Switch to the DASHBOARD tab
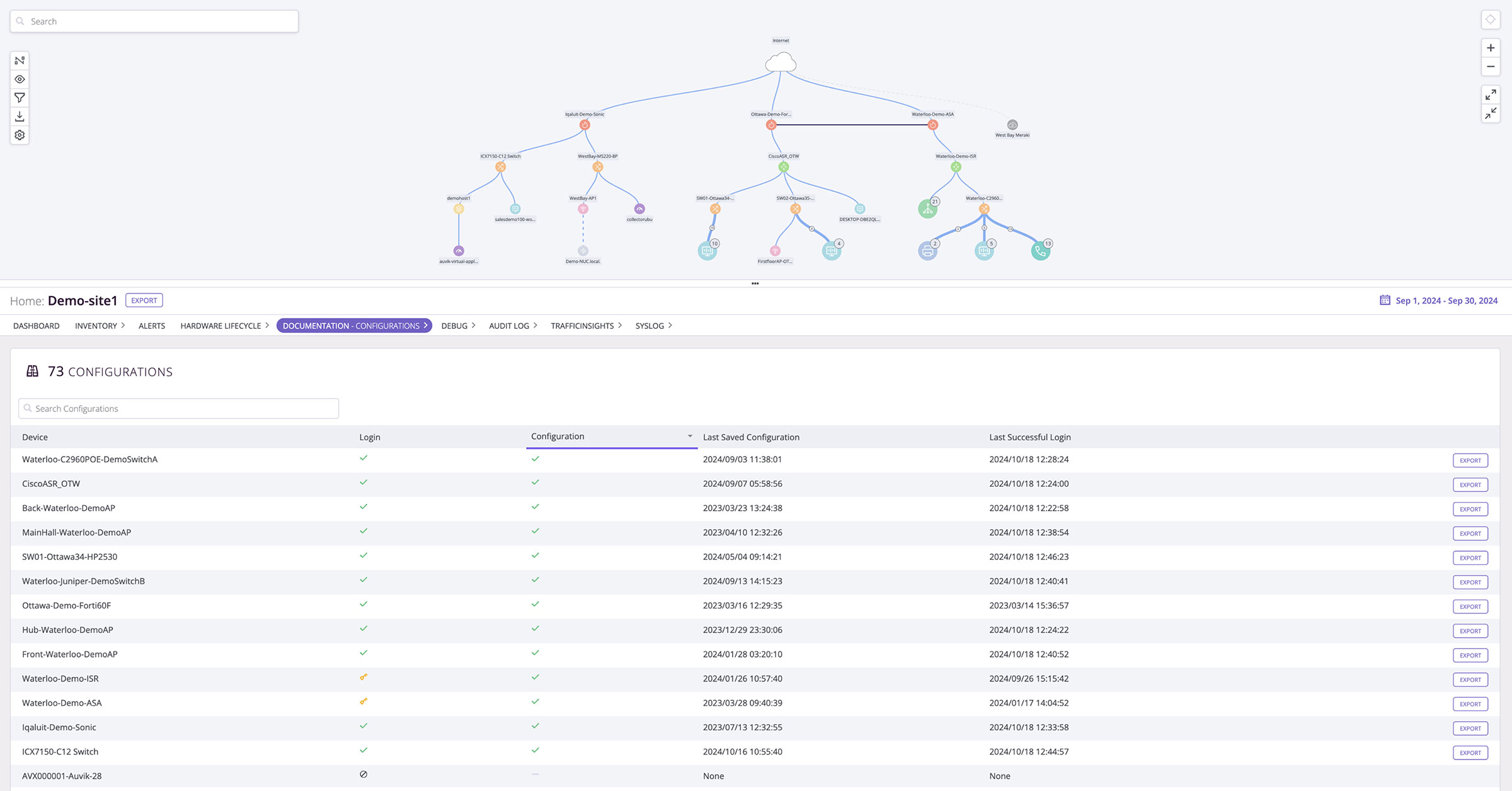 (x=36, y=326)
